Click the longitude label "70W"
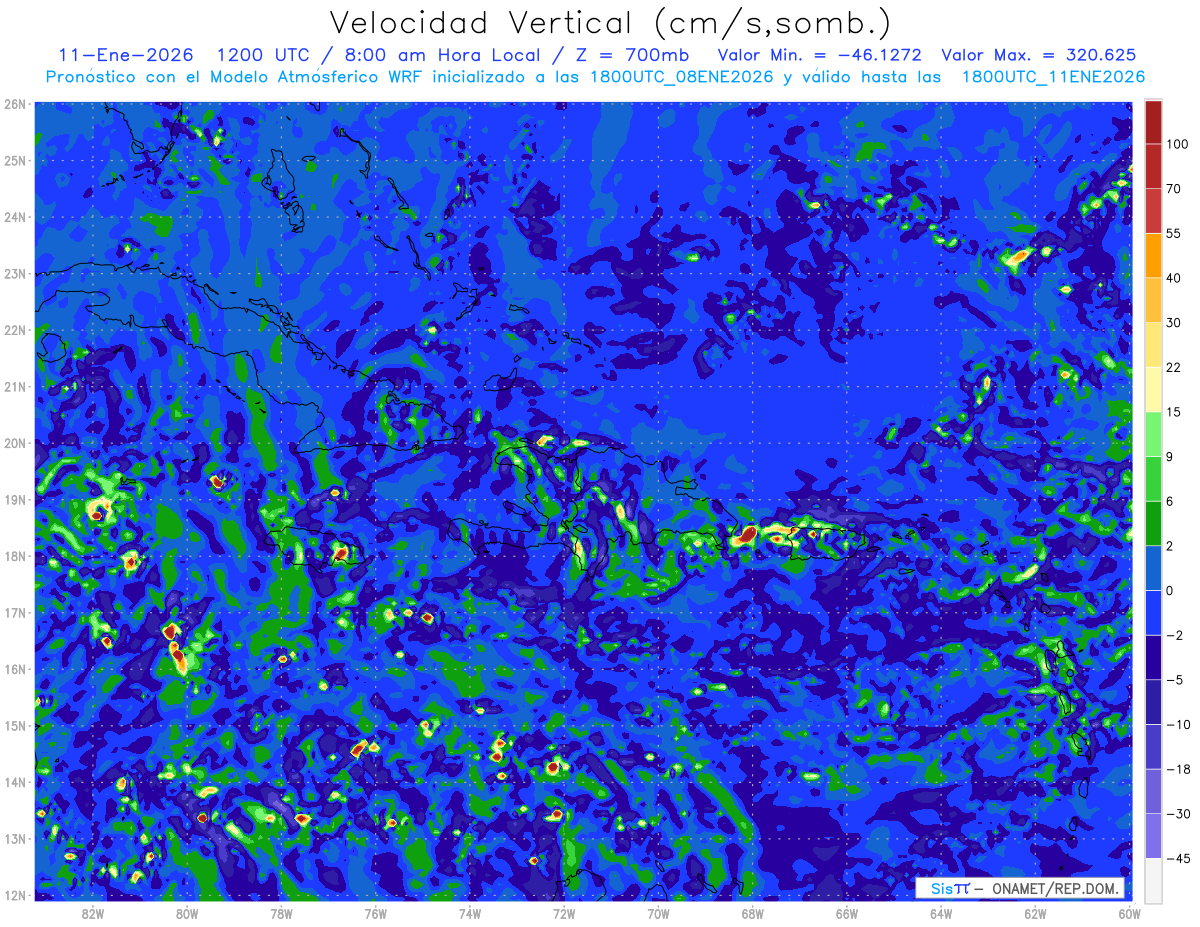1200x927 pixels. click(x=658, y=915)
